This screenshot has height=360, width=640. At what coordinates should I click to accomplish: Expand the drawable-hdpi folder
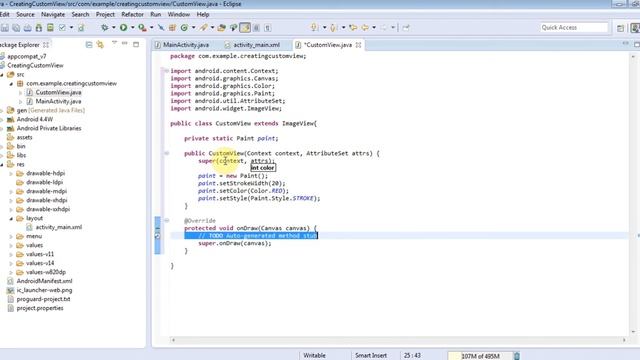click(x=11, y=173)
